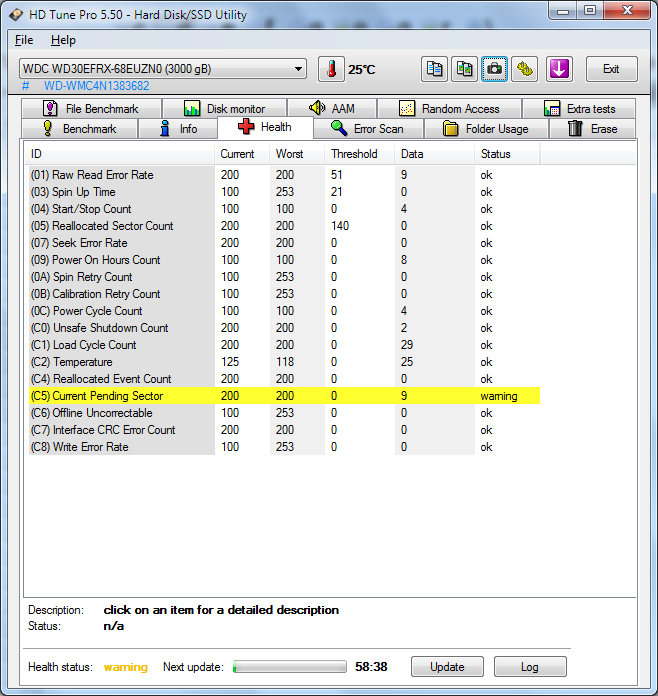Click the Exit button
658x696 pixels.
click(611, 69)
